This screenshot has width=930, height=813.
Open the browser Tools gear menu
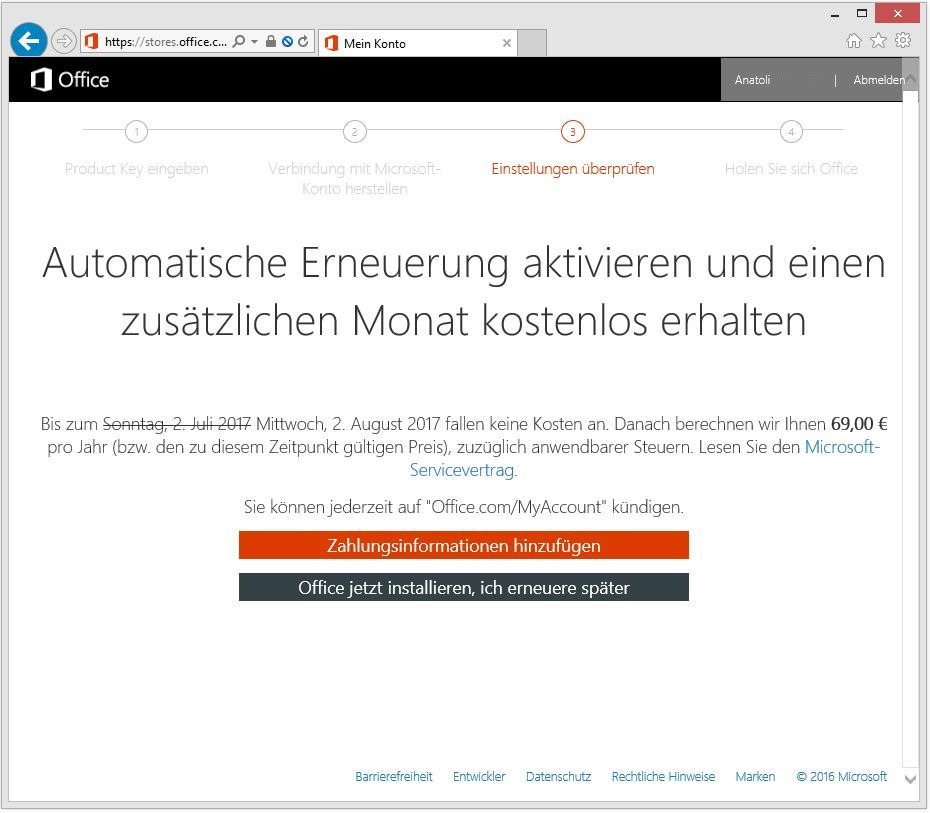[902, 40]
